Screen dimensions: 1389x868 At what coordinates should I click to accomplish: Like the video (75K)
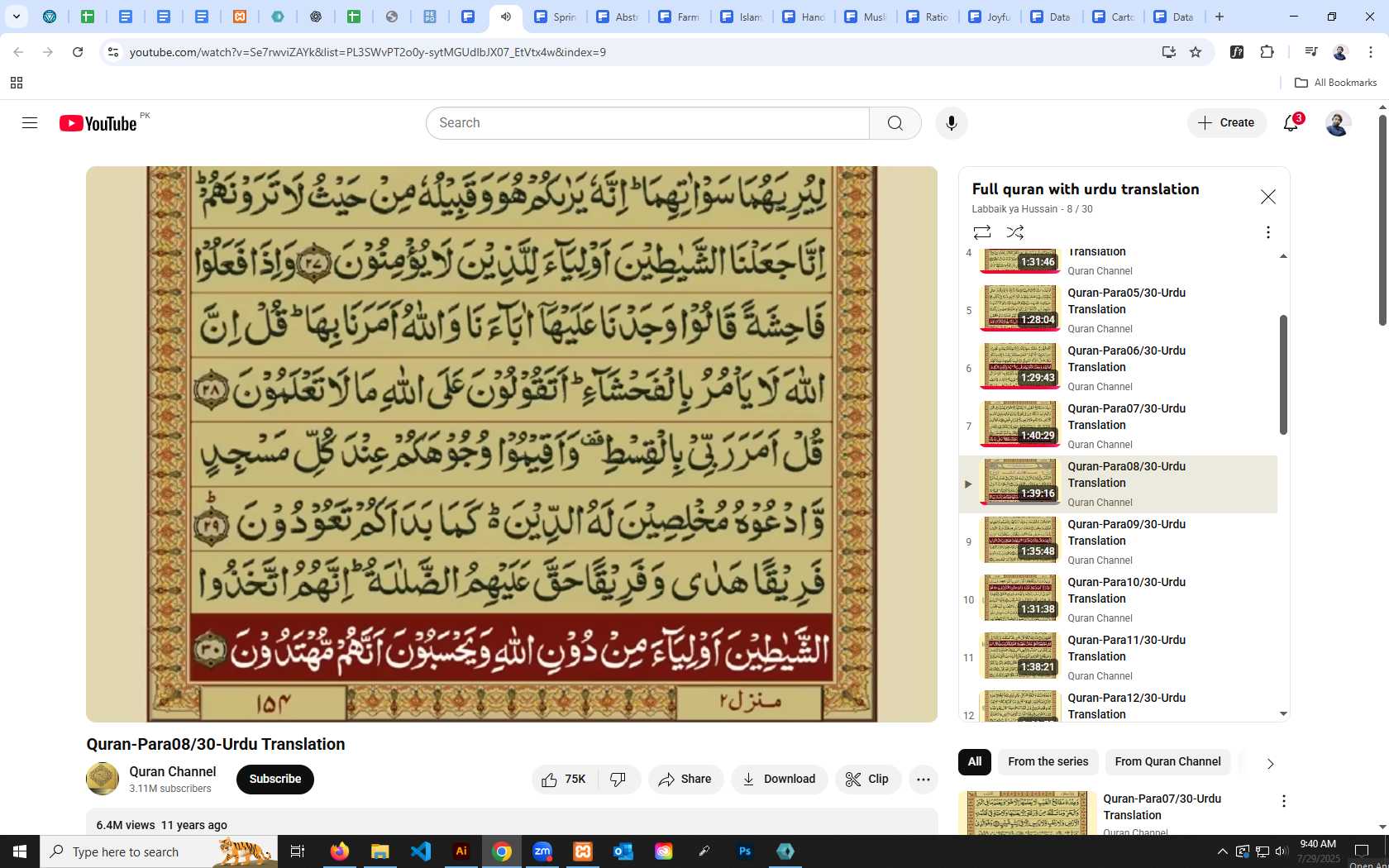pos(565,780)
